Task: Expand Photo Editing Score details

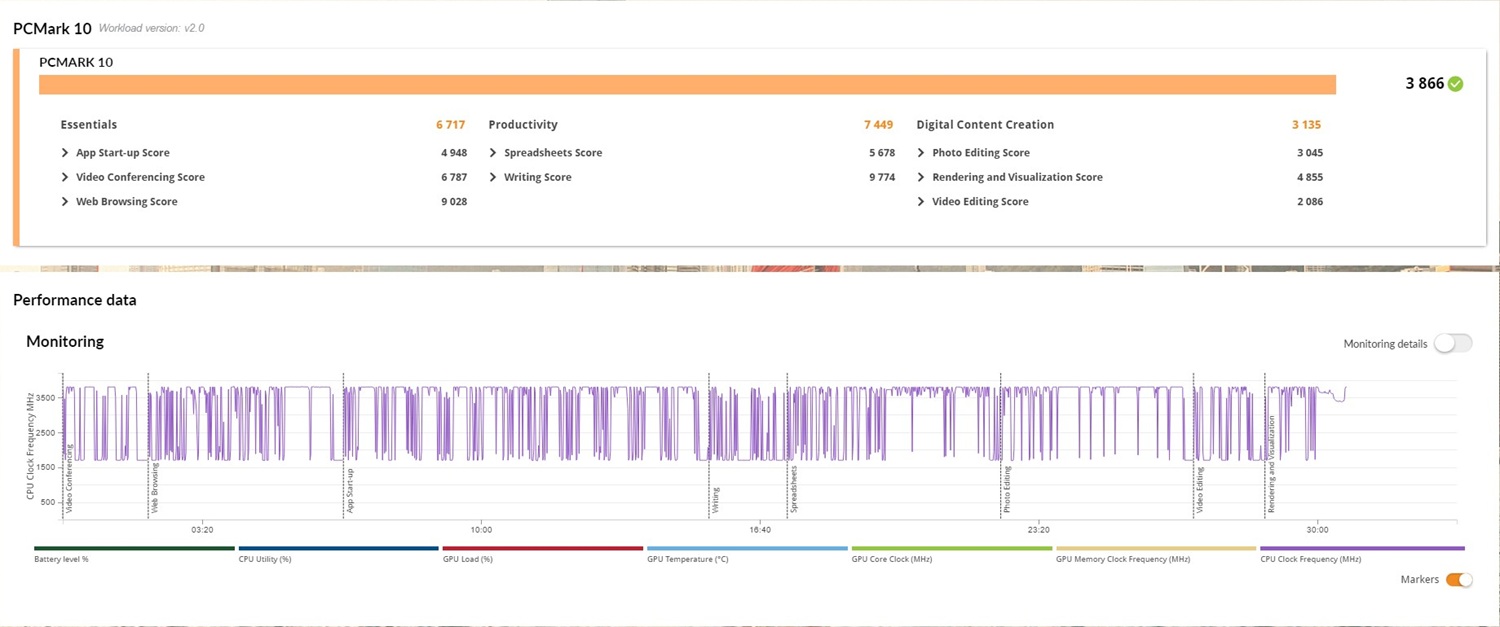Action: coord(922,153)
